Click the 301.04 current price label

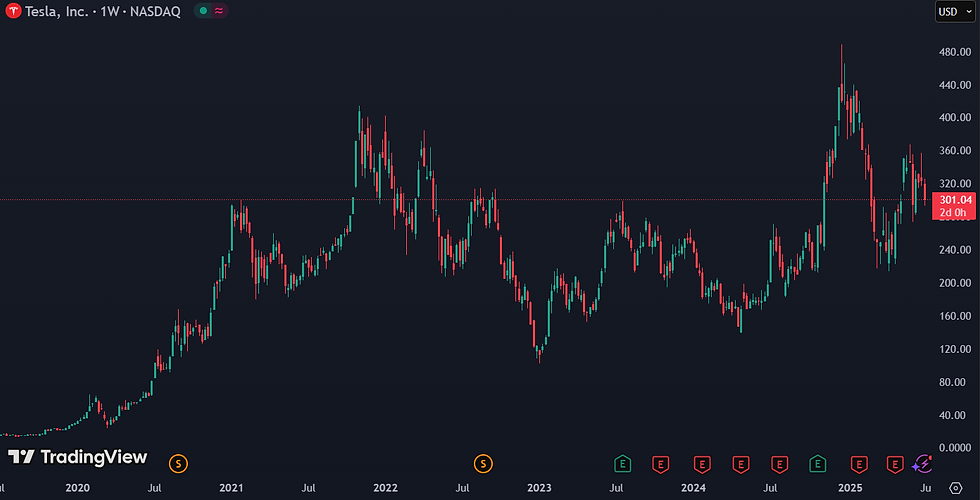(x=954, y=200)
